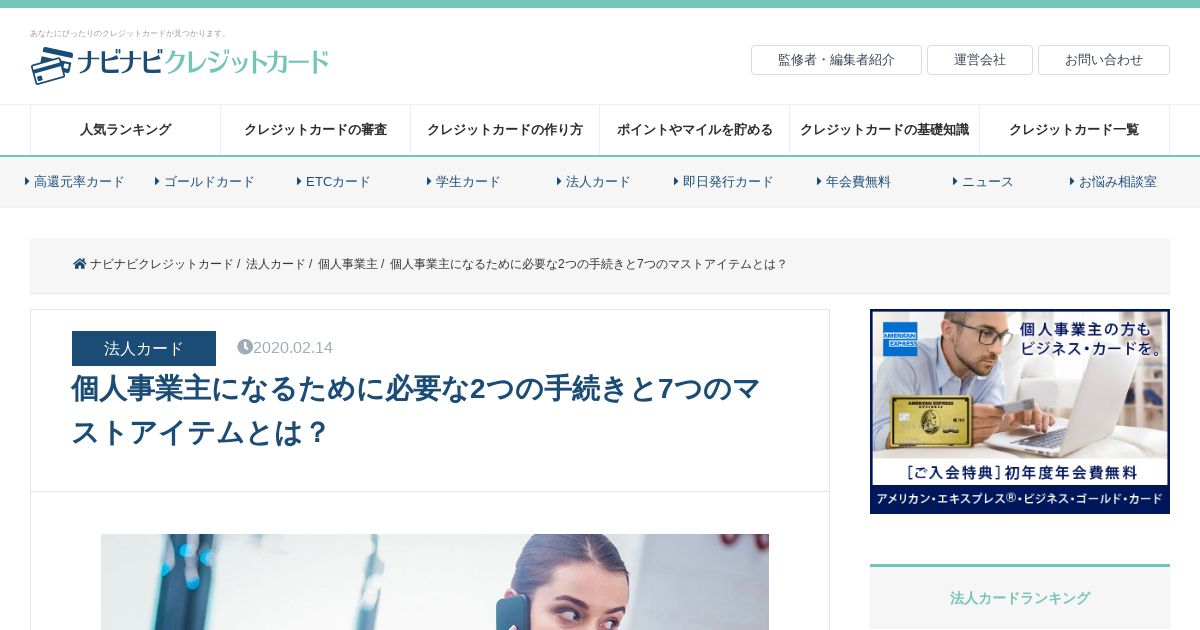Open 運営会社 page

[x=980, y=60]
